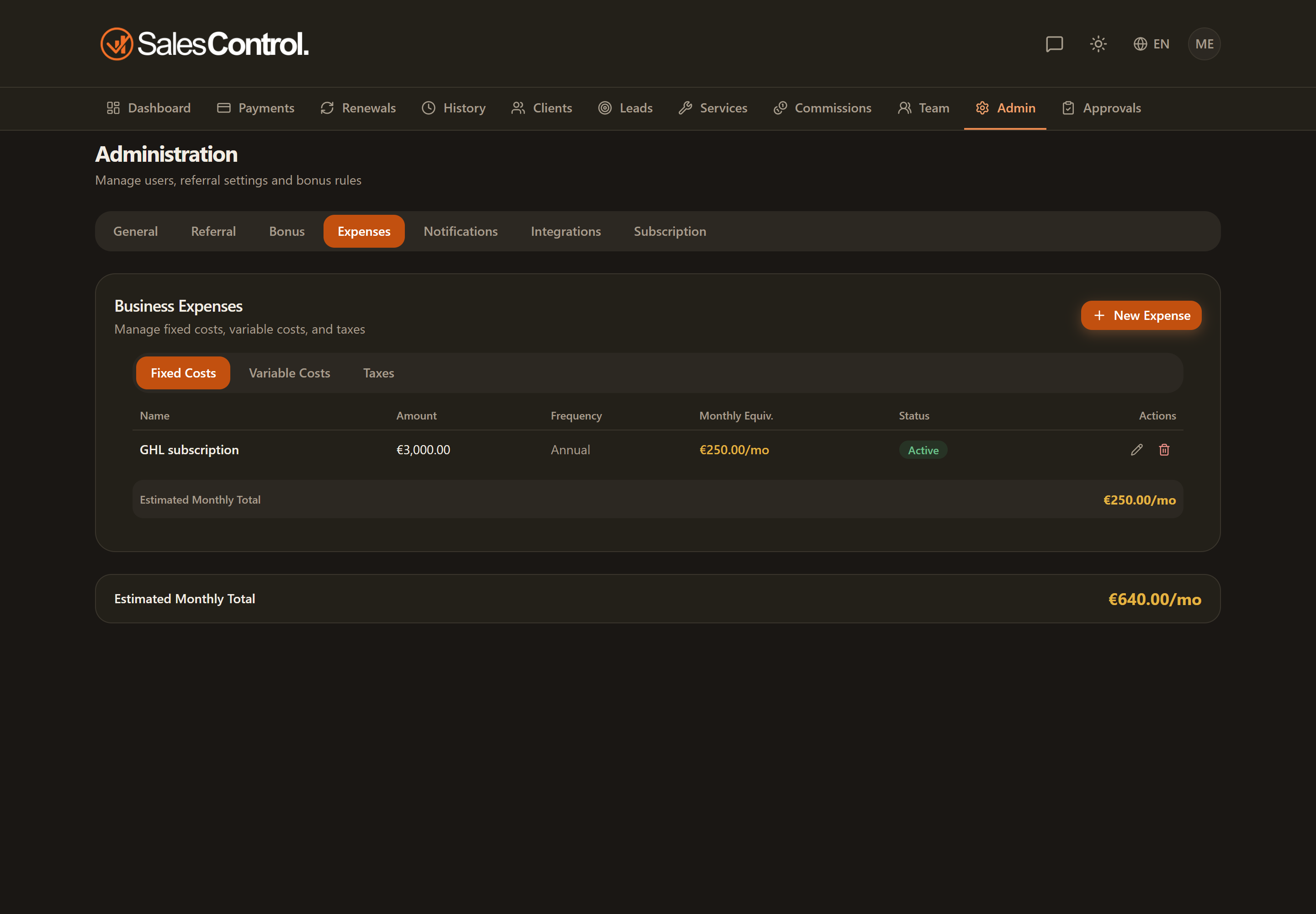Screen dimensions: 1316x914
Task: Open the Approvals page
Action: [1101, 108]
